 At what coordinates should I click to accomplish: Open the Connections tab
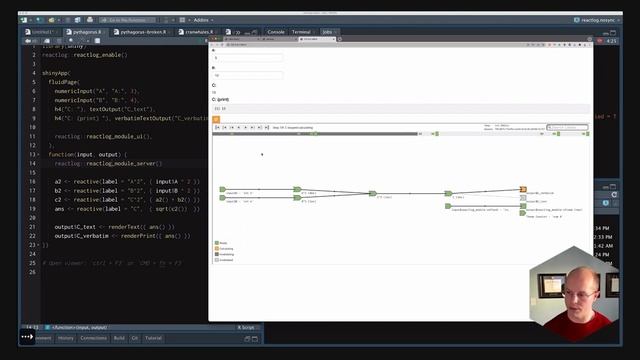pos(93,338)
